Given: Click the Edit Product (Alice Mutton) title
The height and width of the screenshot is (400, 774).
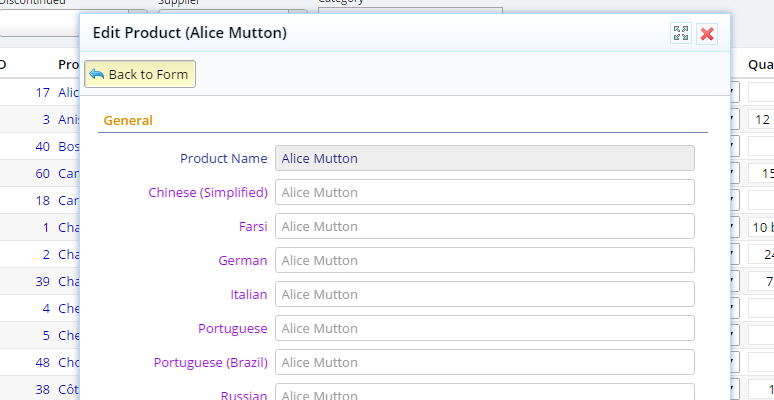Looking at the screenshot, I should [x=190, y=33].
